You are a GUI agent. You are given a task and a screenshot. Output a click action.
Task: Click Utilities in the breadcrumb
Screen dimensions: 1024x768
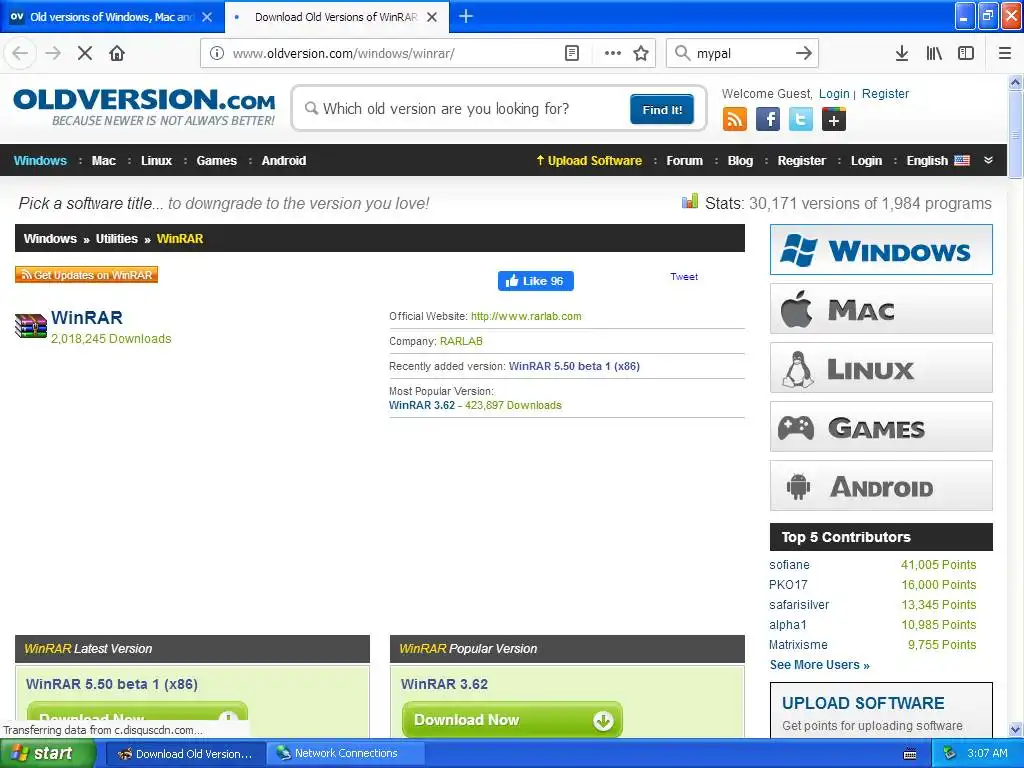(x=116, y=238)
